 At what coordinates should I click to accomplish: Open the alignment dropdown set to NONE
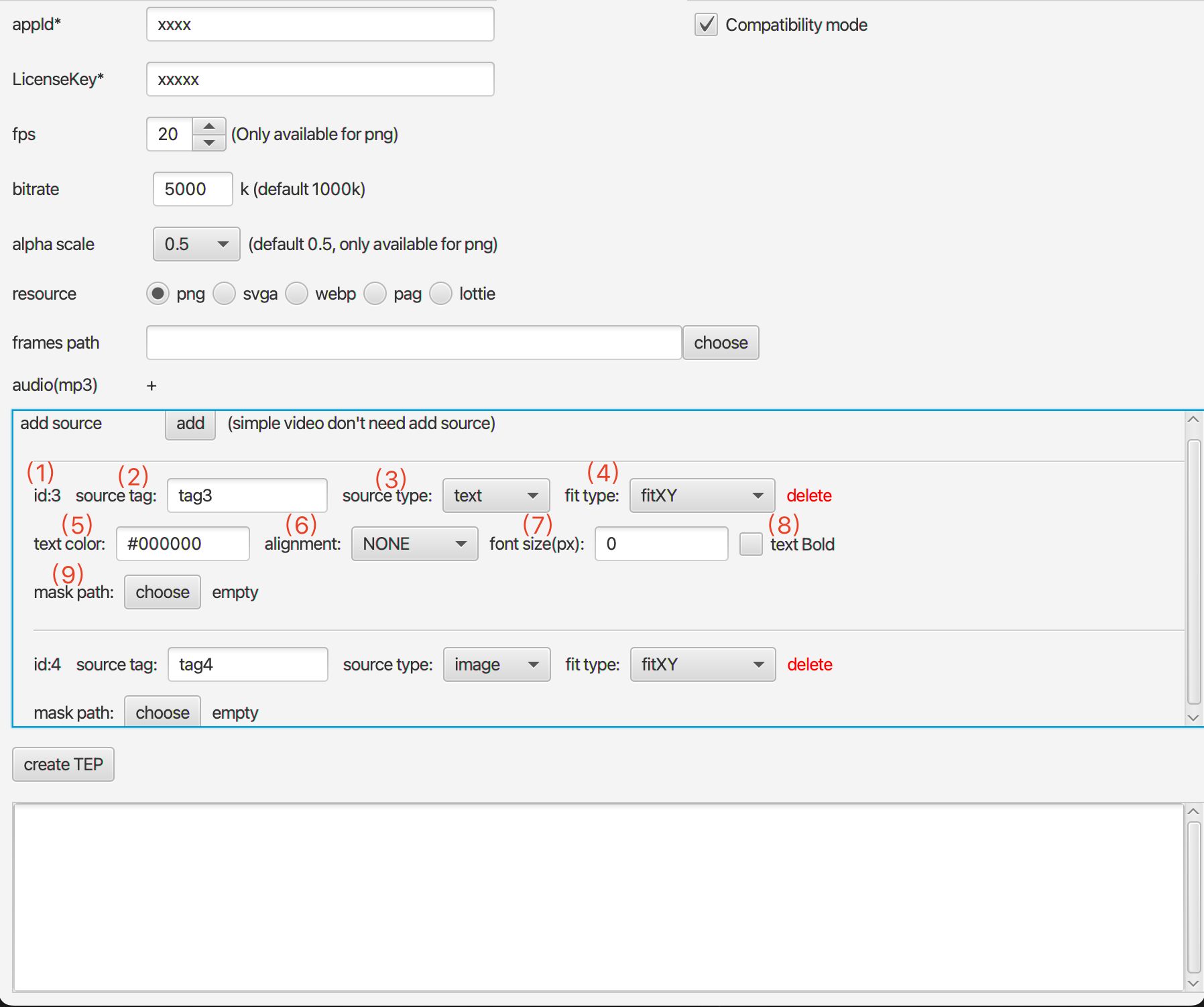[415, 544]
